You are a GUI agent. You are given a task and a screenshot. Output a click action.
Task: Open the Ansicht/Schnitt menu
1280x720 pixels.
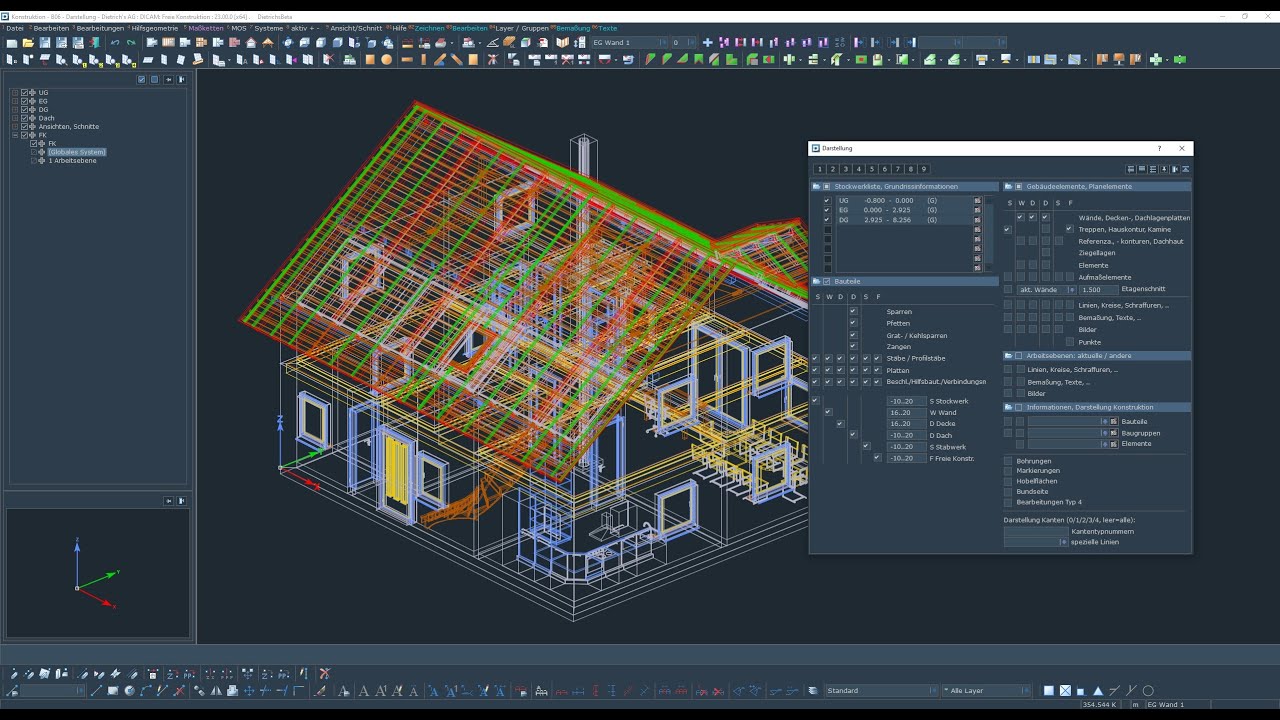tap(356, 28)
